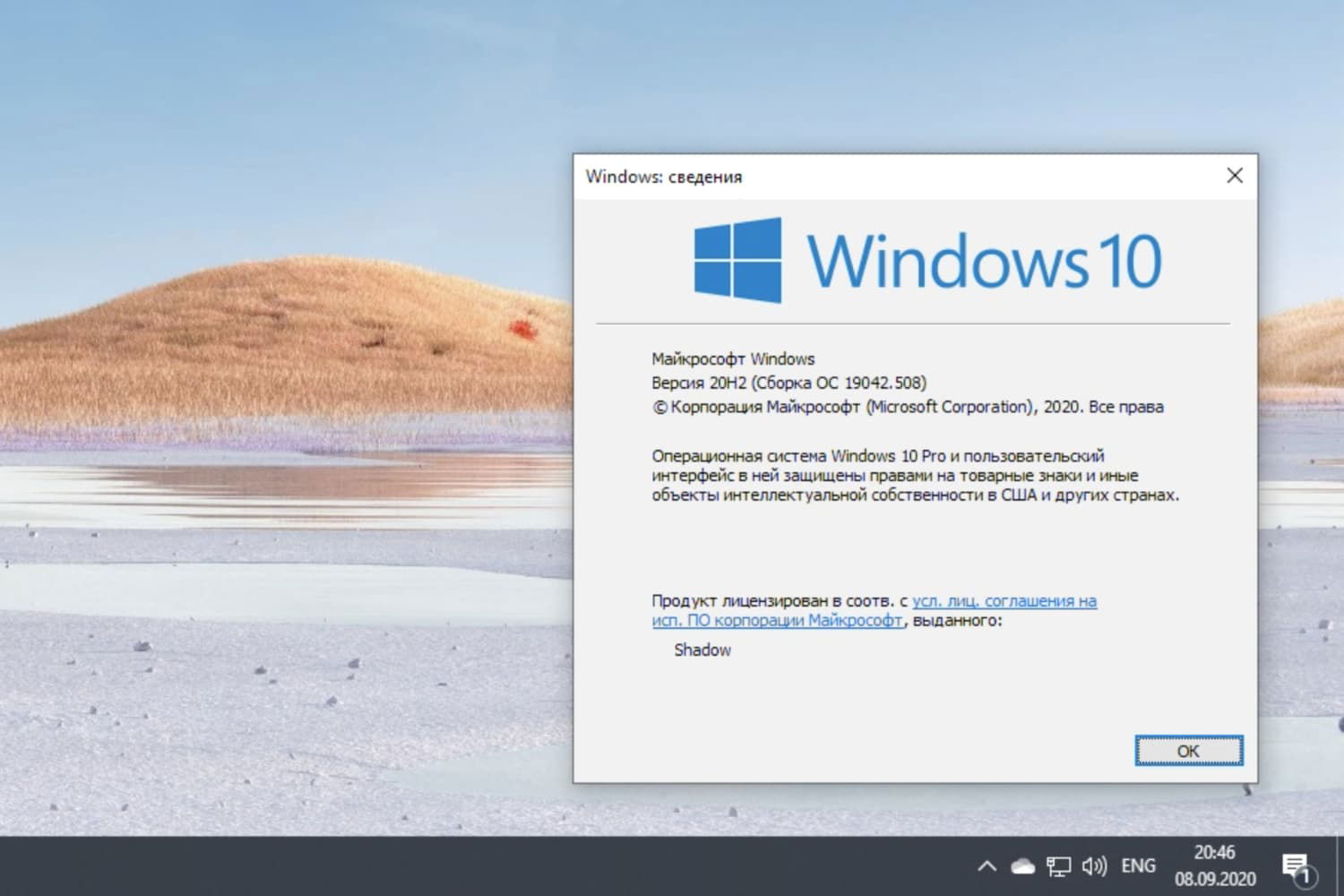This screenshot has height=896, width=1344.
Task: Click the Windows flag in the logo
Action: [737, 260]
